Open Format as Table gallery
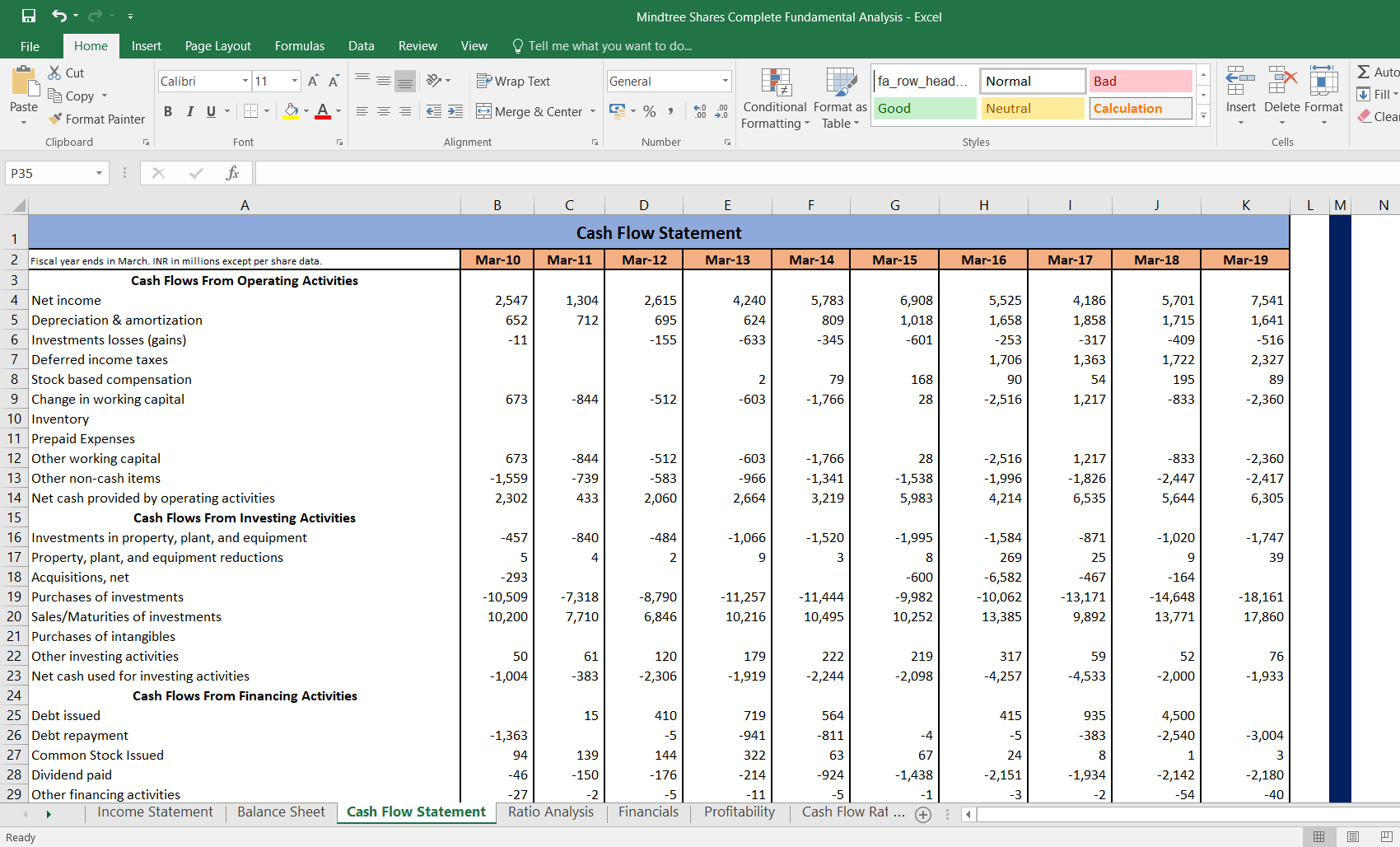 point(840,98)
